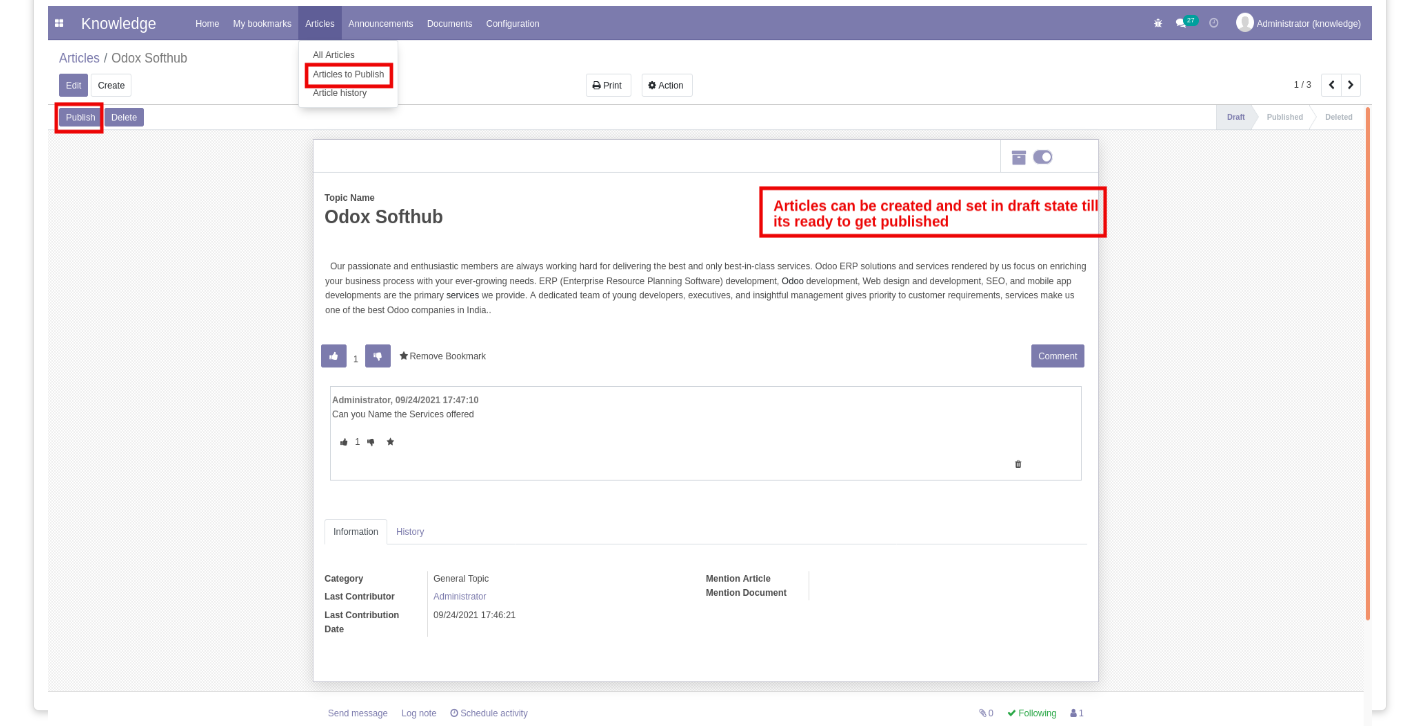The height and width of the screenshot is (726, 1406).
Task: Click Schedule activity in the chatter
Action: tap(489, 713)
